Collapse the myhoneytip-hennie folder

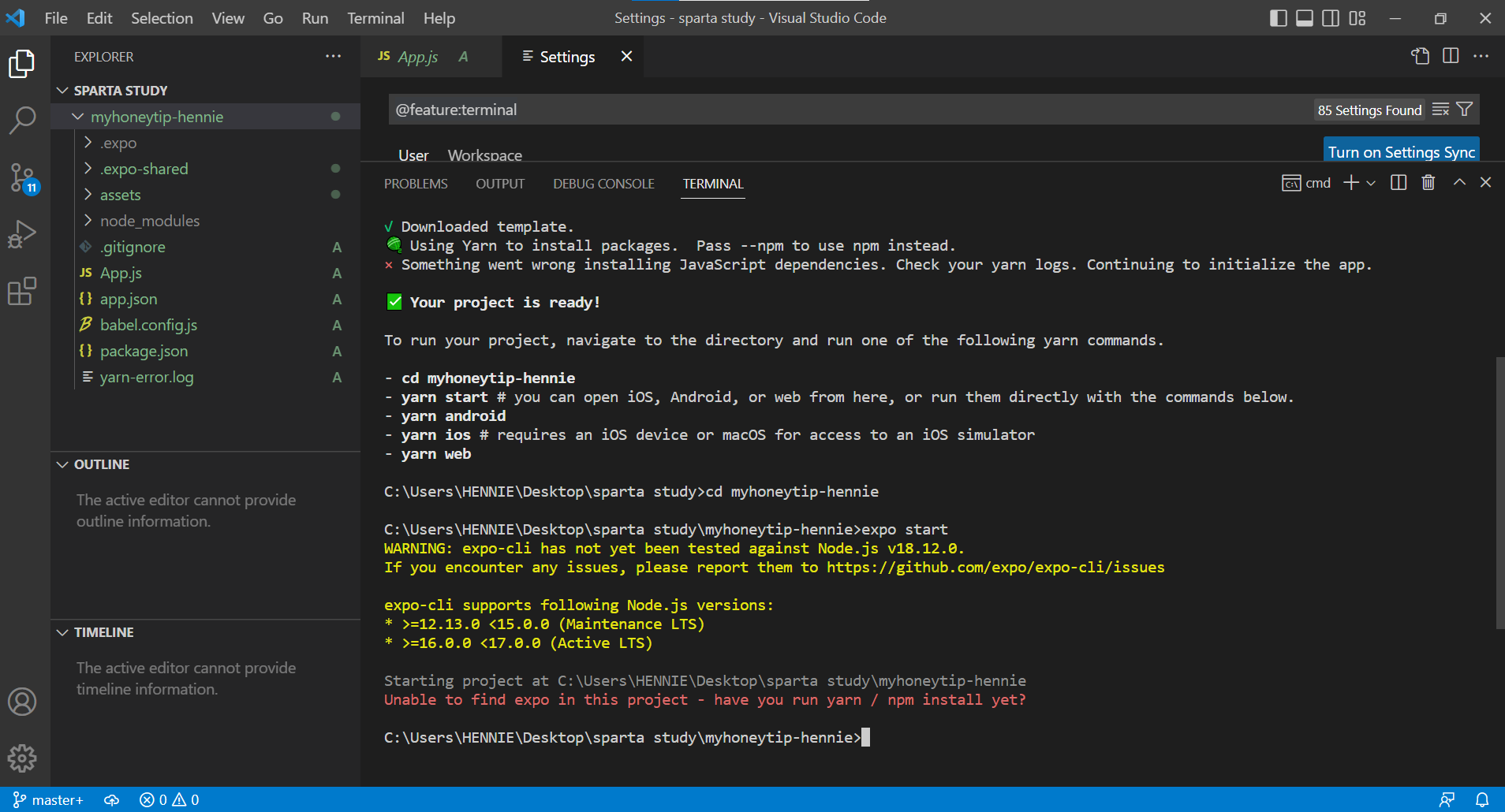pyautogui.click(x=77, y=117)
